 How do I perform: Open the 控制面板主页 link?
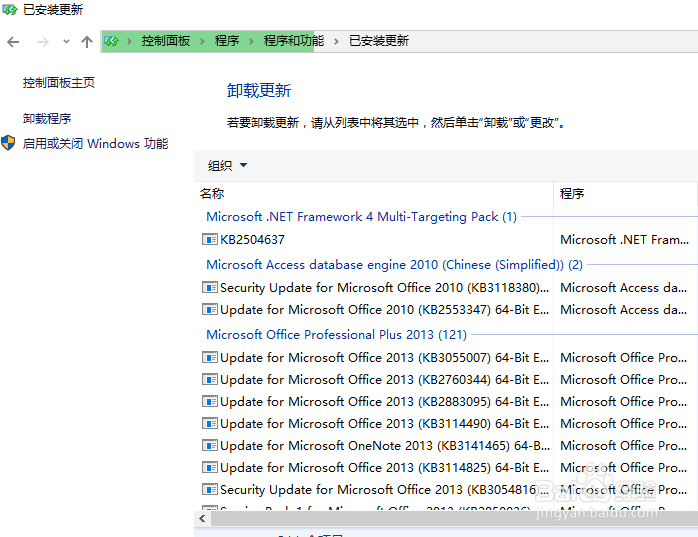point(59,83)
